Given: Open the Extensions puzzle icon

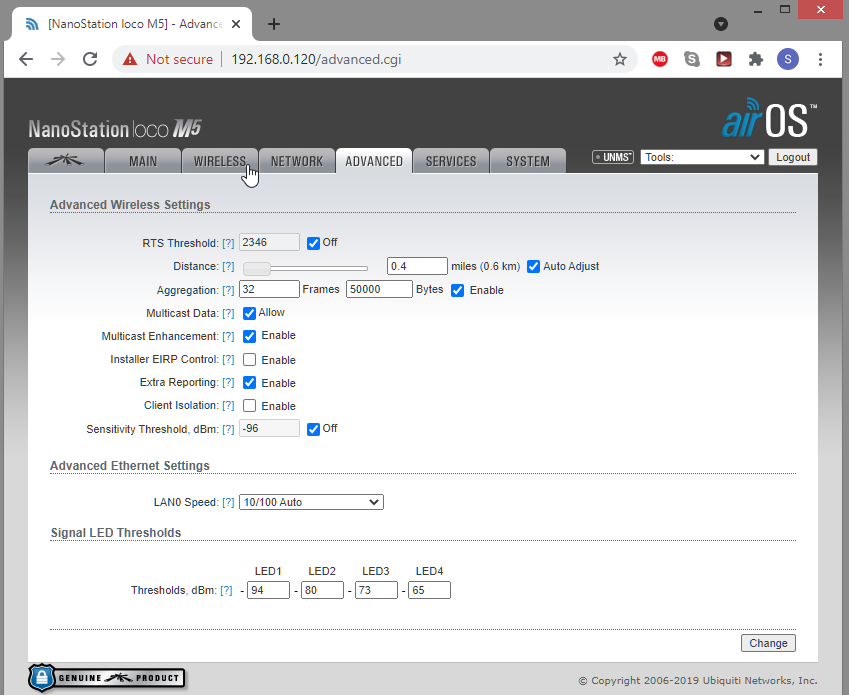Looking at the screenshot, I should (x=755, y=59).
